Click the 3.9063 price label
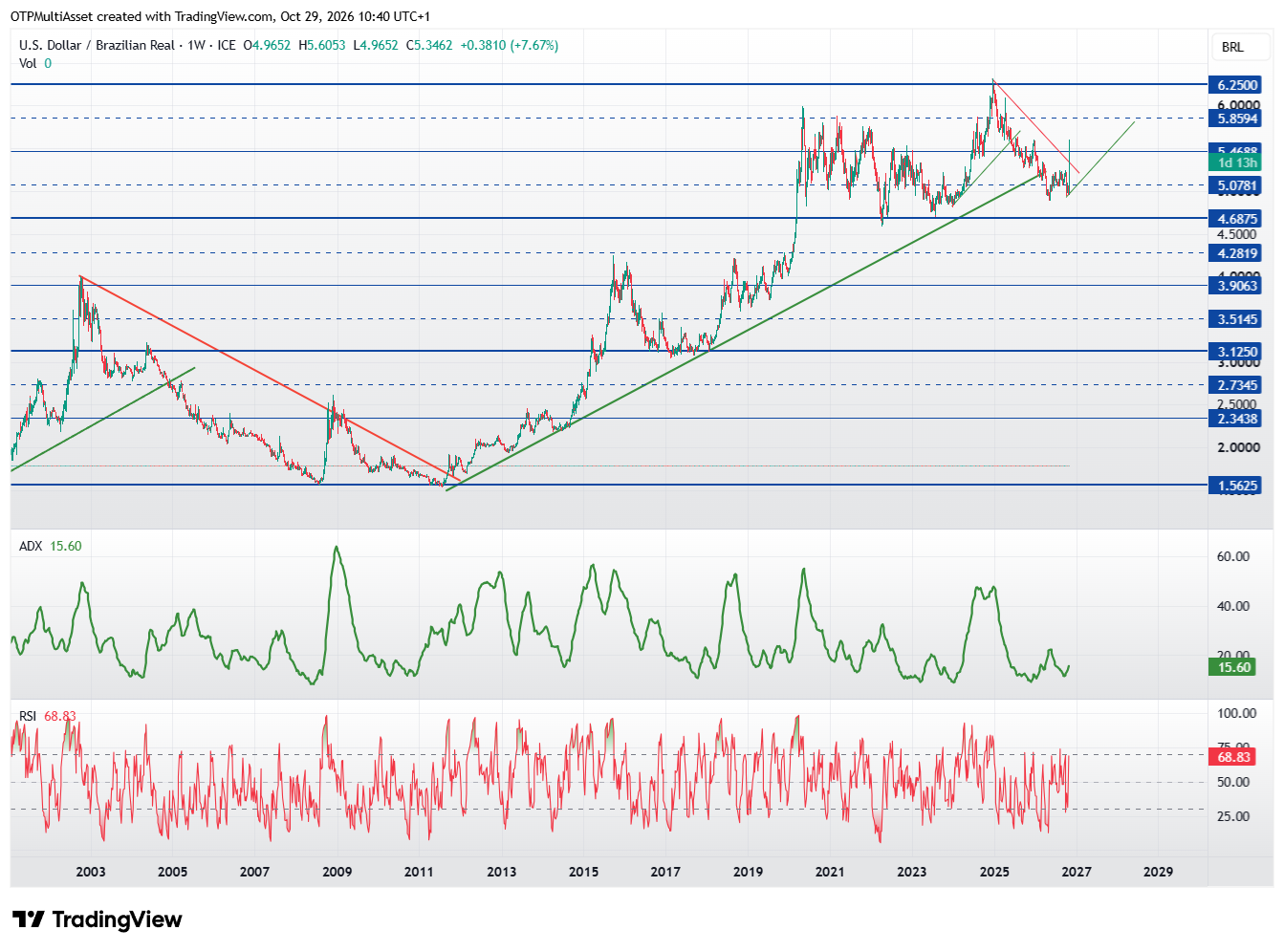 (x=1235, y=286)
